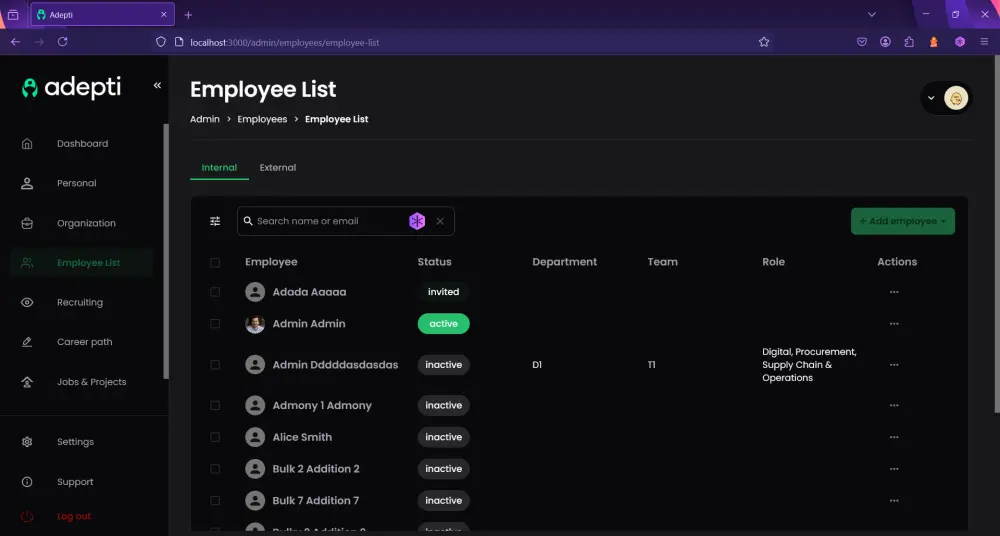
Task: Open Jobs & Projects icon in sidebar
Action: (27, 382)
